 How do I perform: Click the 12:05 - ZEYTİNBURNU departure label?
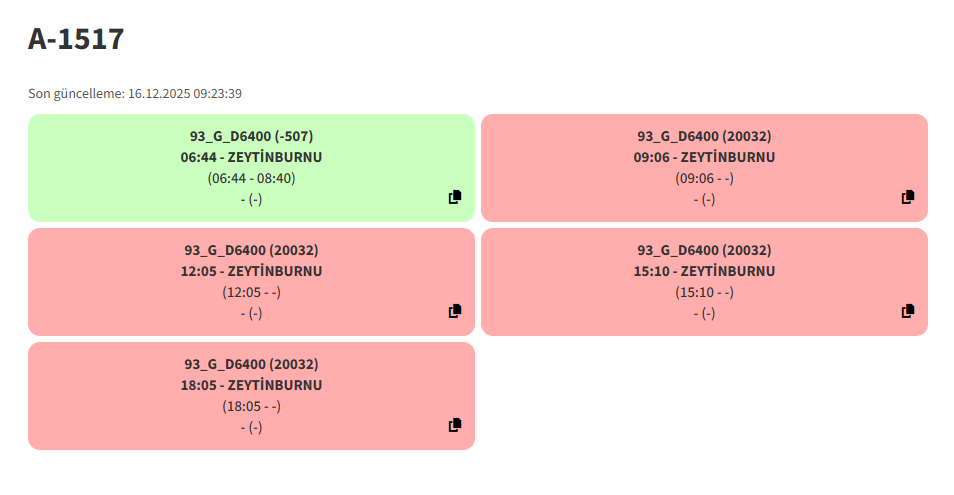(x=251, y=271)
